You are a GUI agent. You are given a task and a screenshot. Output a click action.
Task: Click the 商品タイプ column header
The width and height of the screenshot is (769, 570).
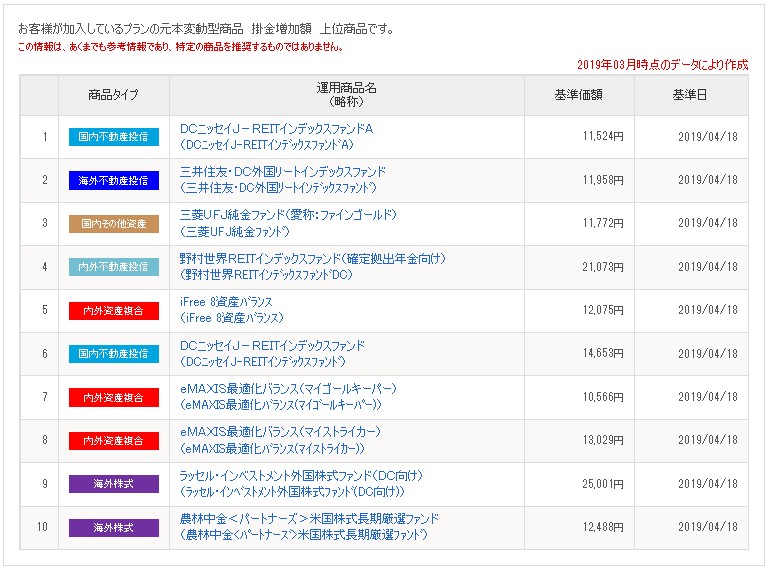pos(113,95)
